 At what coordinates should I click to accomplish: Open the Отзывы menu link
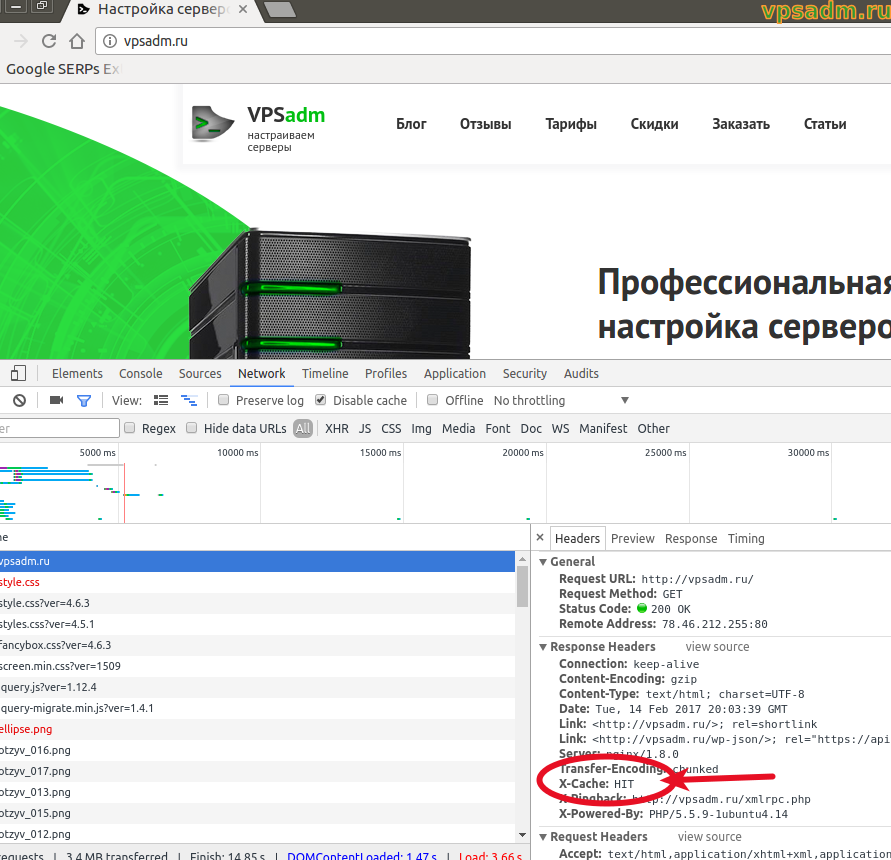[485, 124]
